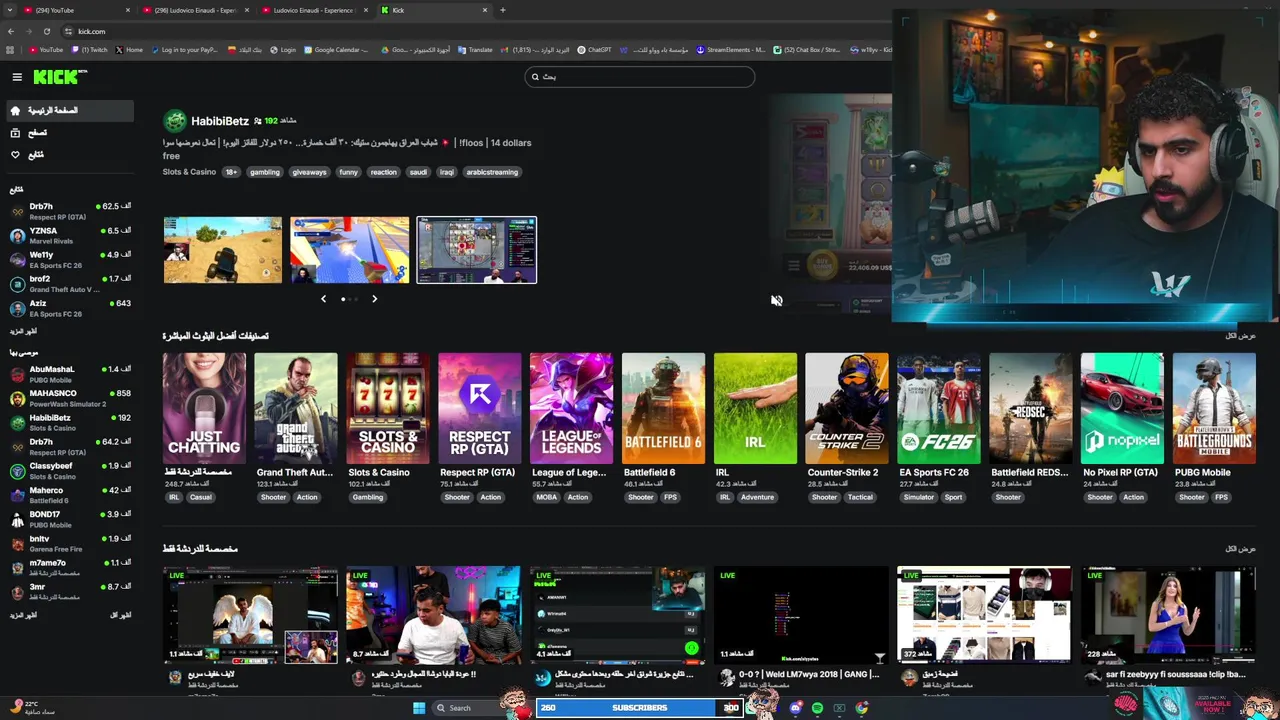The height and width of the screenshot is (720, 1280).
Task: Open the Windows Start button
Action: 419,708
